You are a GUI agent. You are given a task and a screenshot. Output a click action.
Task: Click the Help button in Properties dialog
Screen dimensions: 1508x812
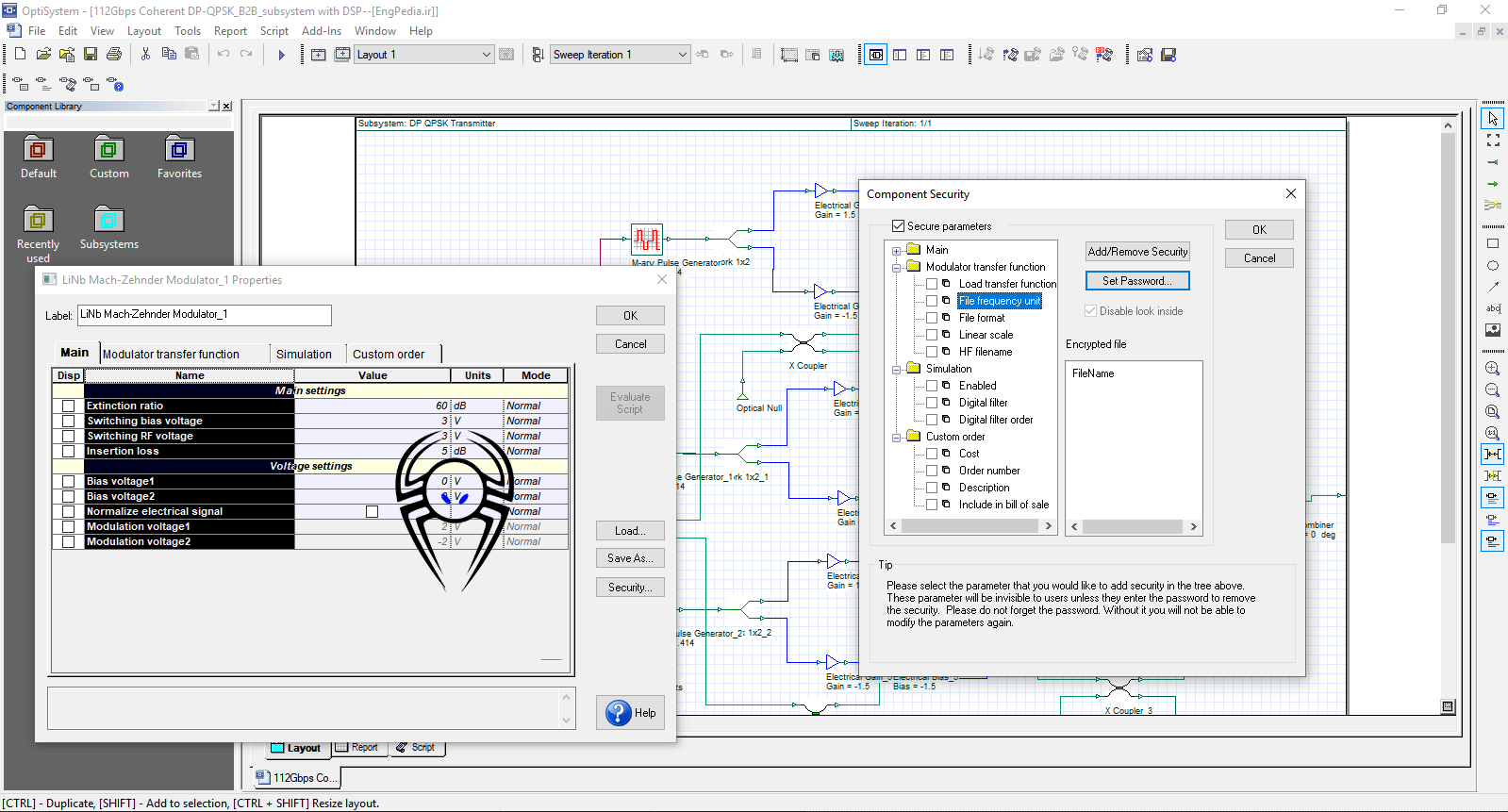tap(631, 713)
